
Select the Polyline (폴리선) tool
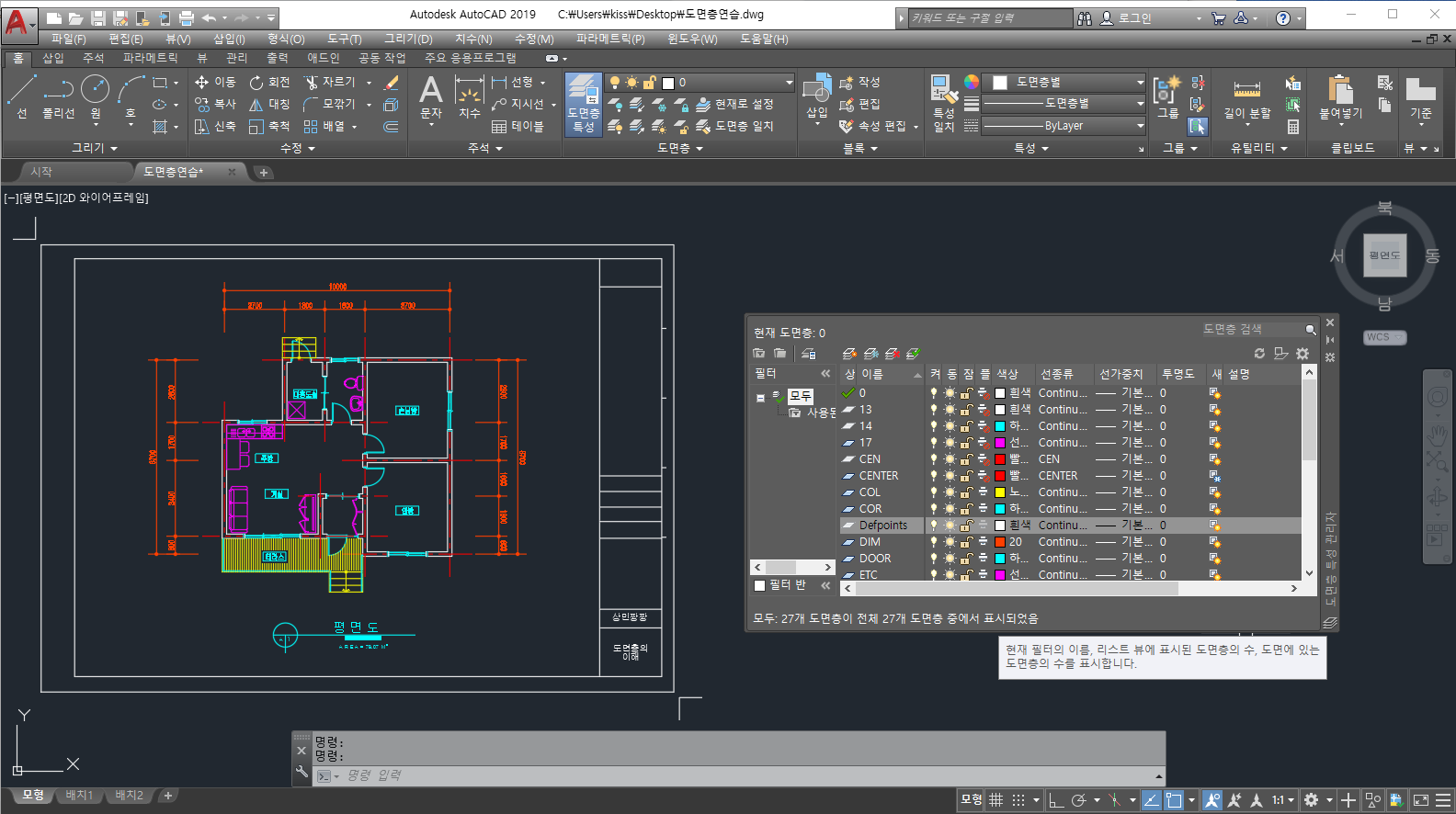(59, 96)
